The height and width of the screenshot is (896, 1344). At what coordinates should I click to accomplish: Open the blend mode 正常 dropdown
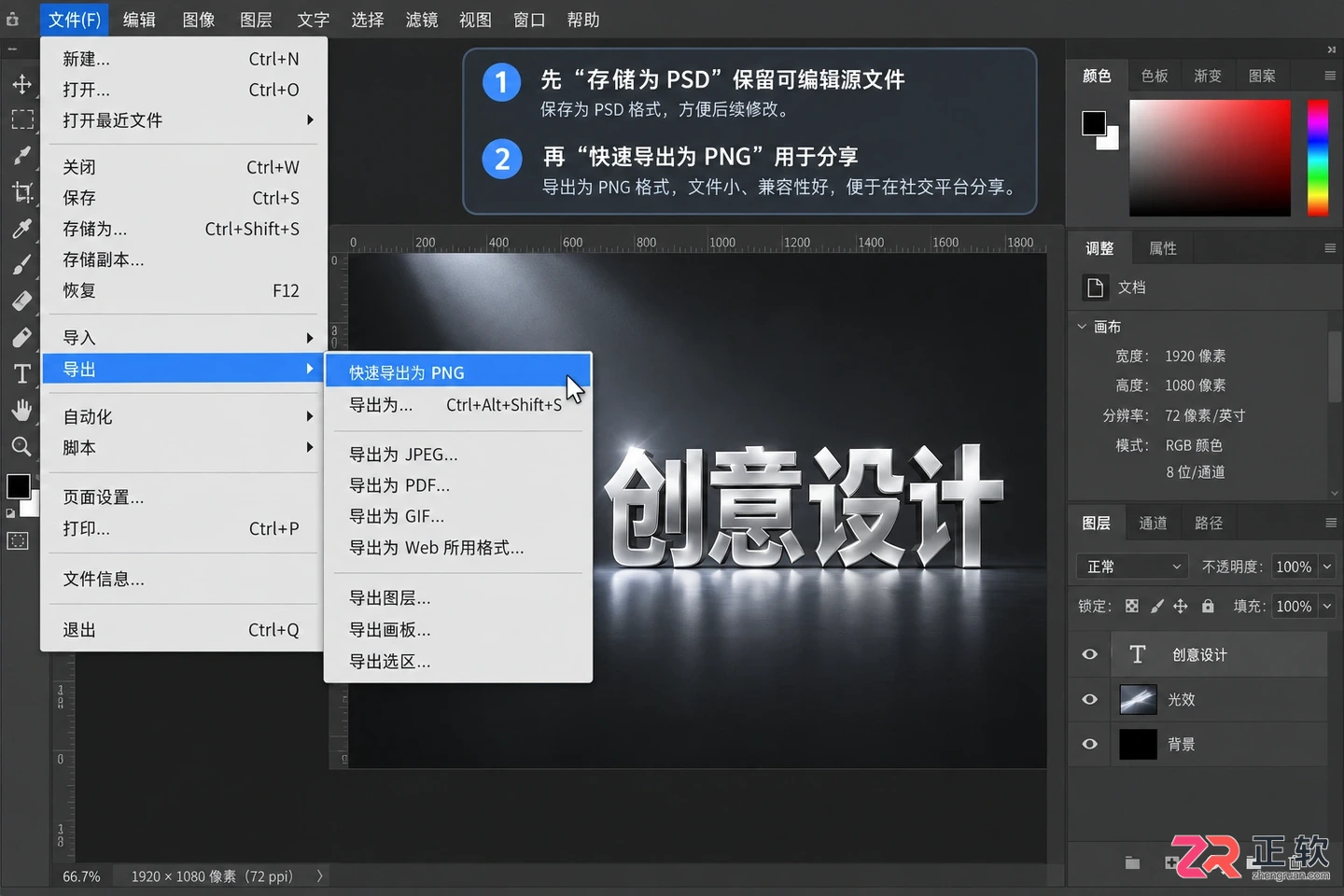[1133, 567]
